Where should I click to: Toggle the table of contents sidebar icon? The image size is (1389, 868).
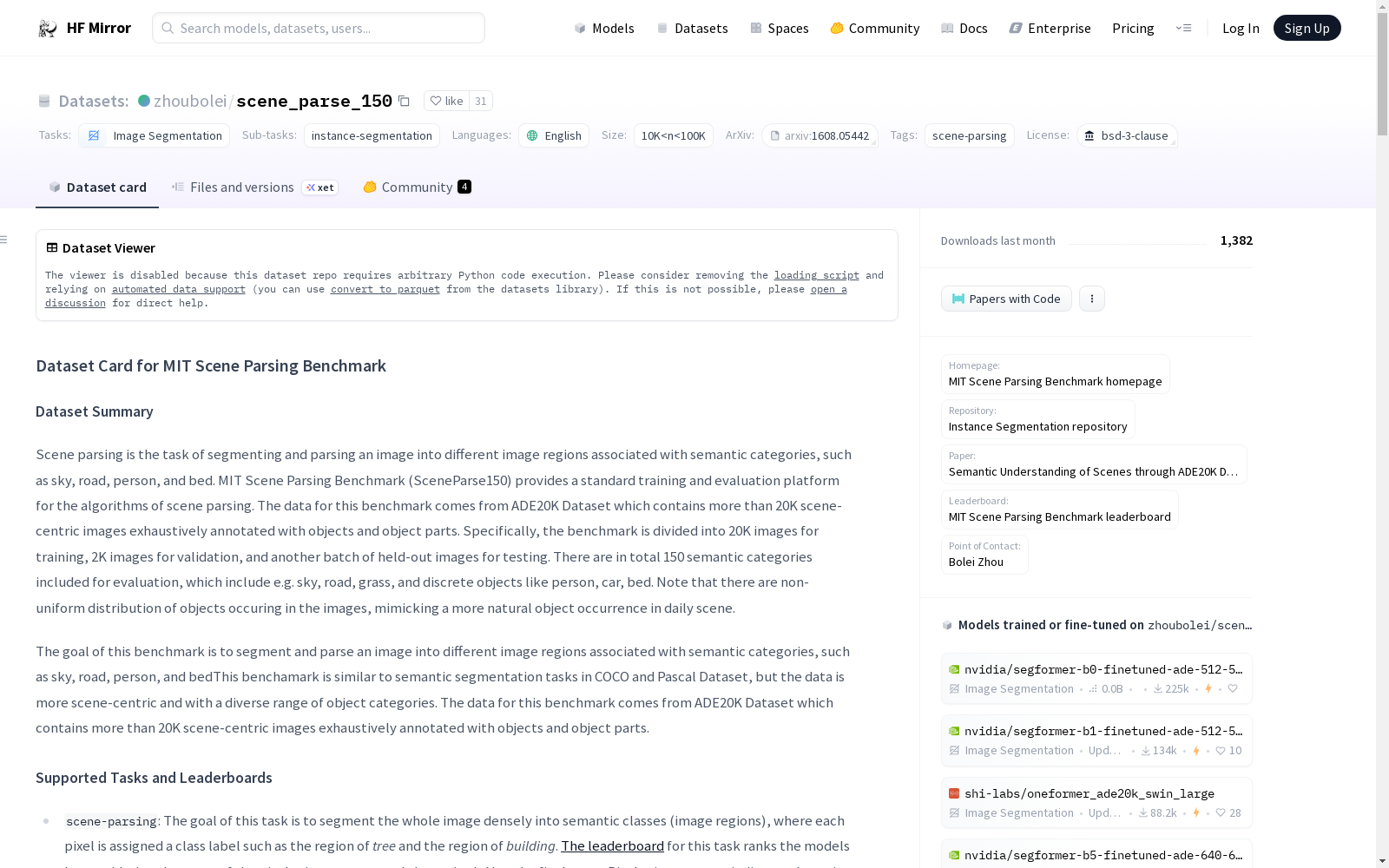[4, 240]
